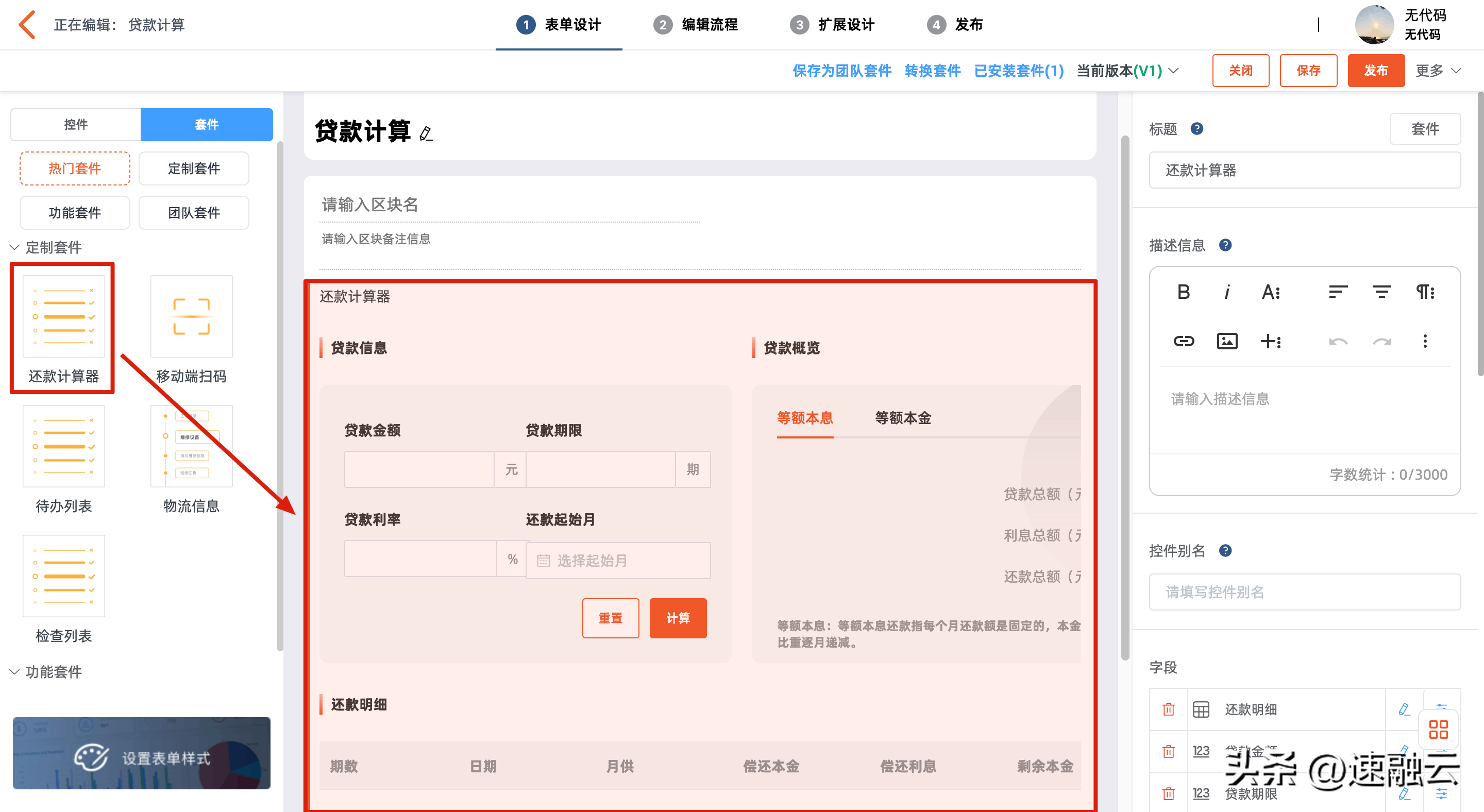Switch to the 控件 tab
The width and height of the screenshot is (1484, 812).
(75, 124)
